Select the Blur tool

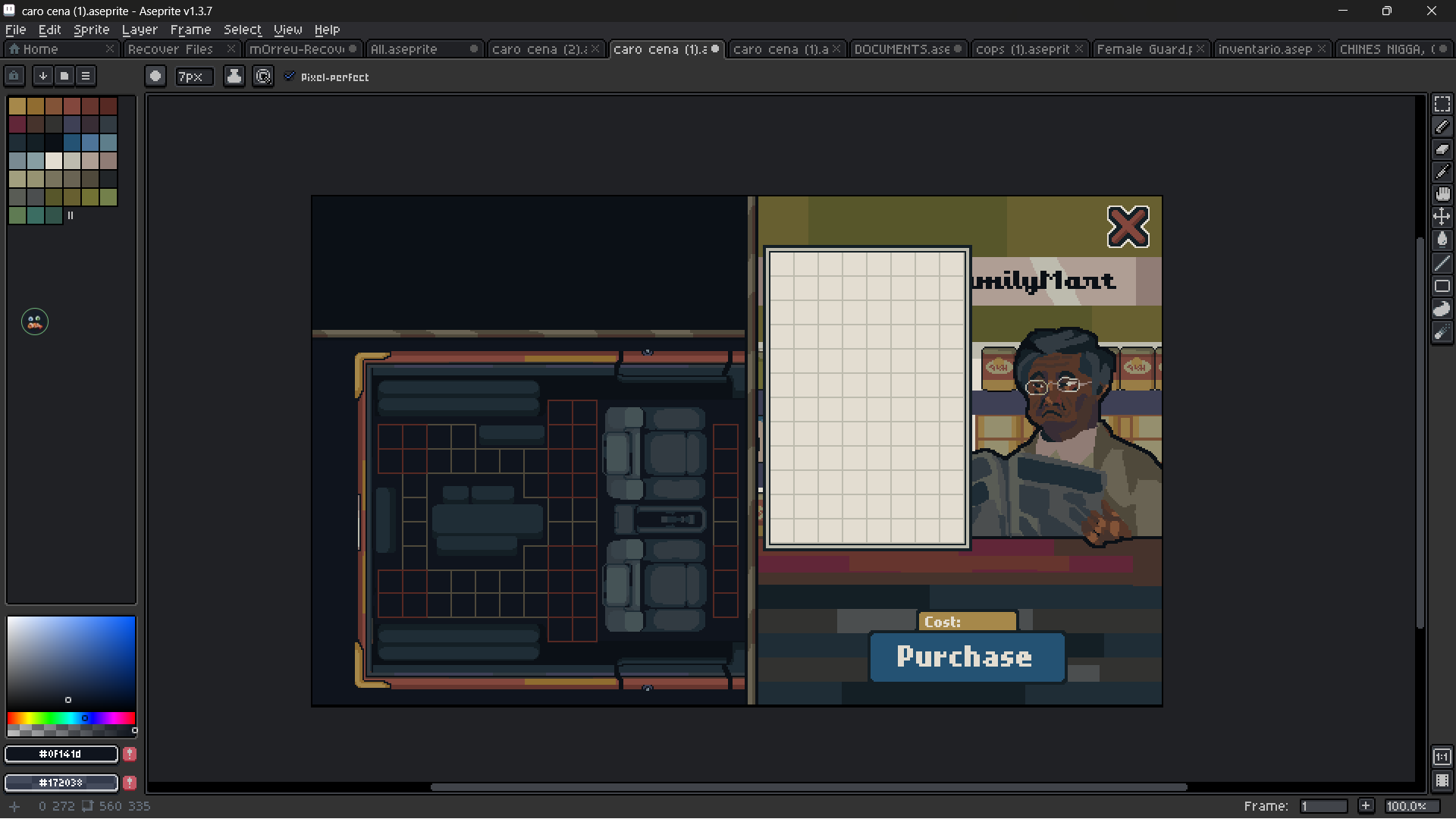(x=1442, y=332)
